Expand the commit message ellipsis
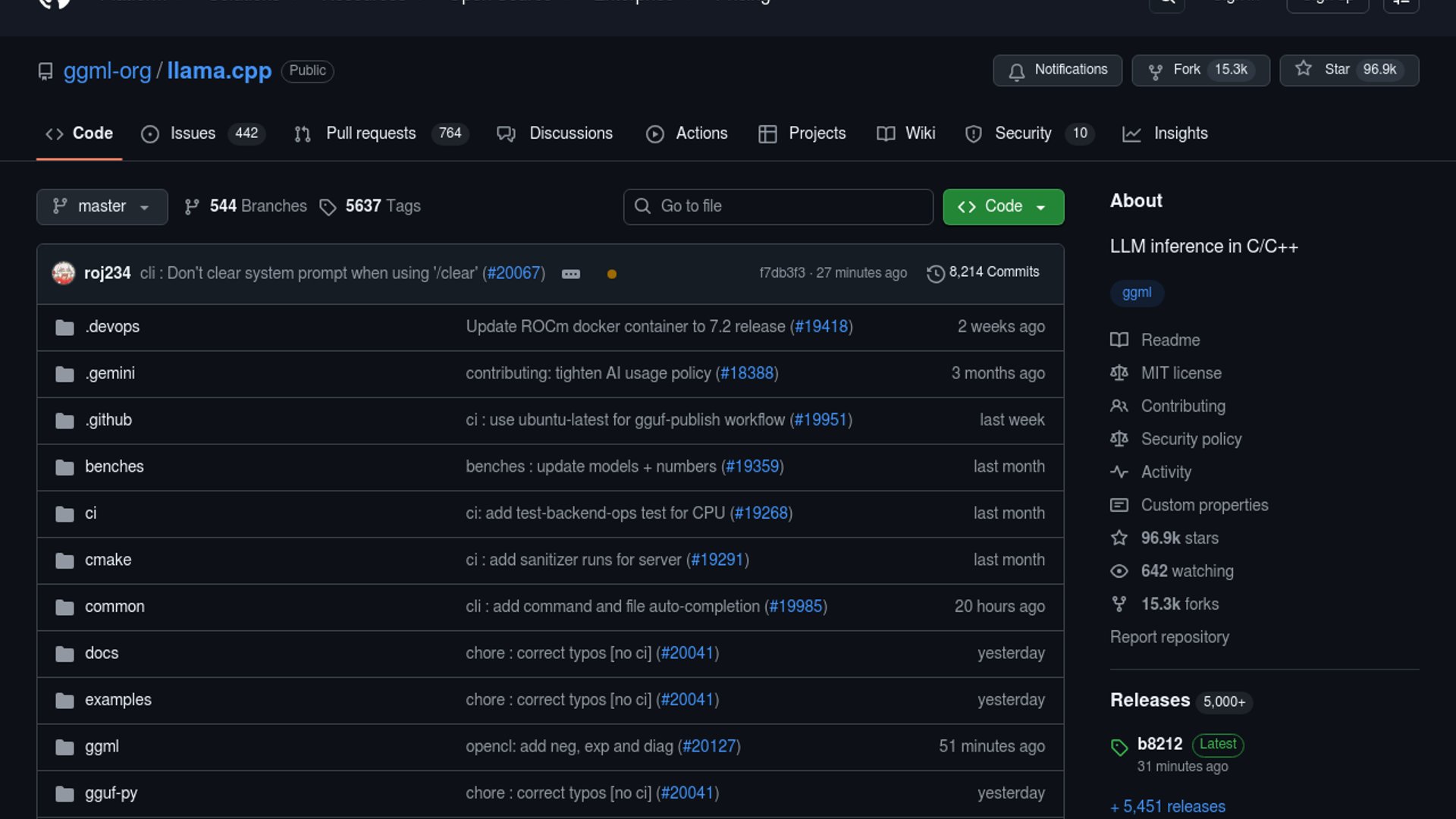Image resolution: width=1456 pixels, height=819 pixels. (x=570, y=274)
